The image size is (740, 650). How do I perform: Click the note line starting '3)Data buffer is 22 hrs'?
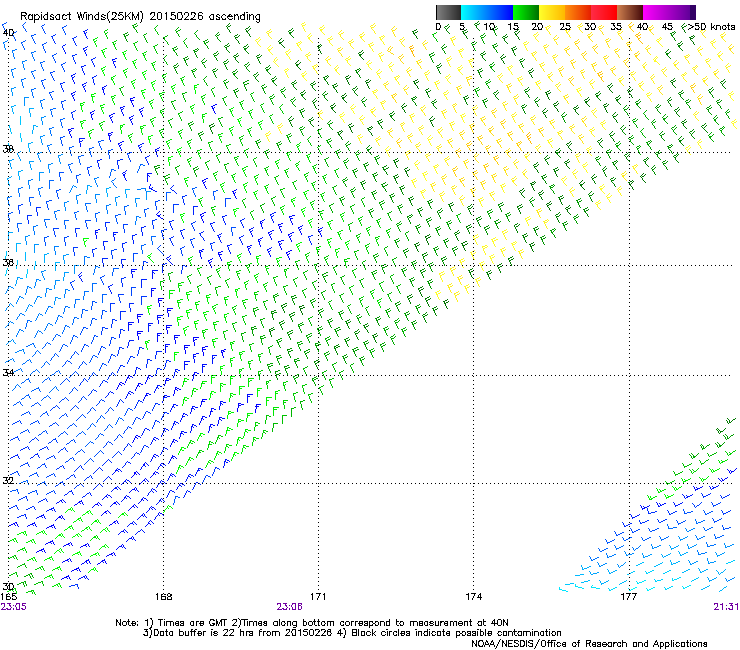pyautogui.click(x=352, y=633)
